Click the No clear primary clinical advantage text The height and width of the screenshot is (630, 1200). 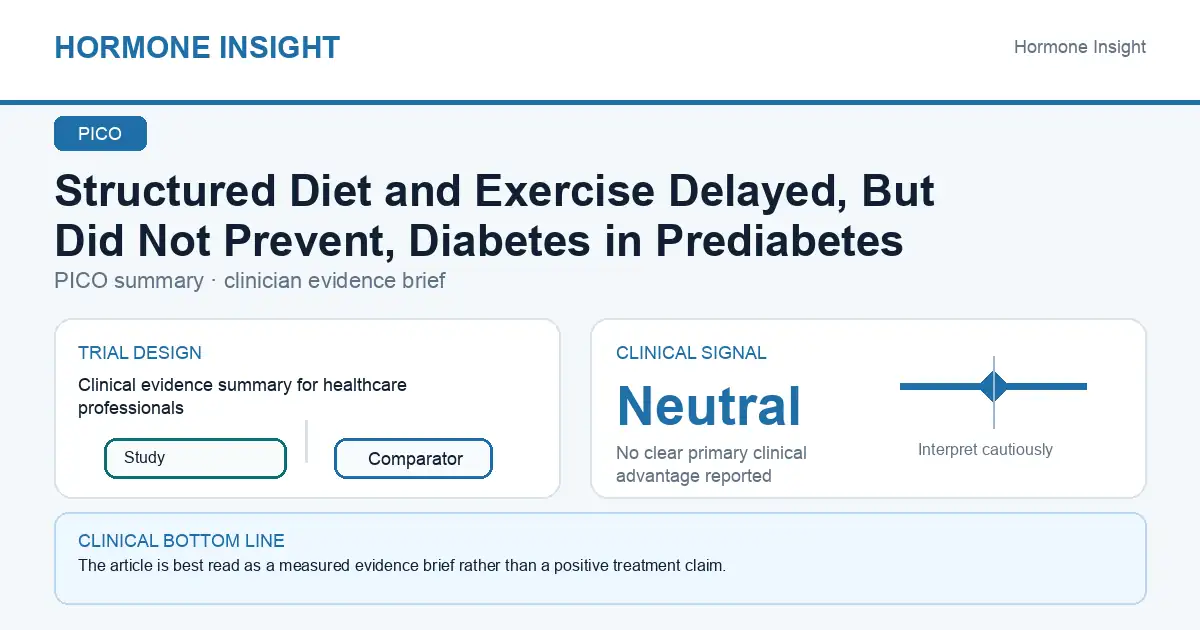coord(711,464)
